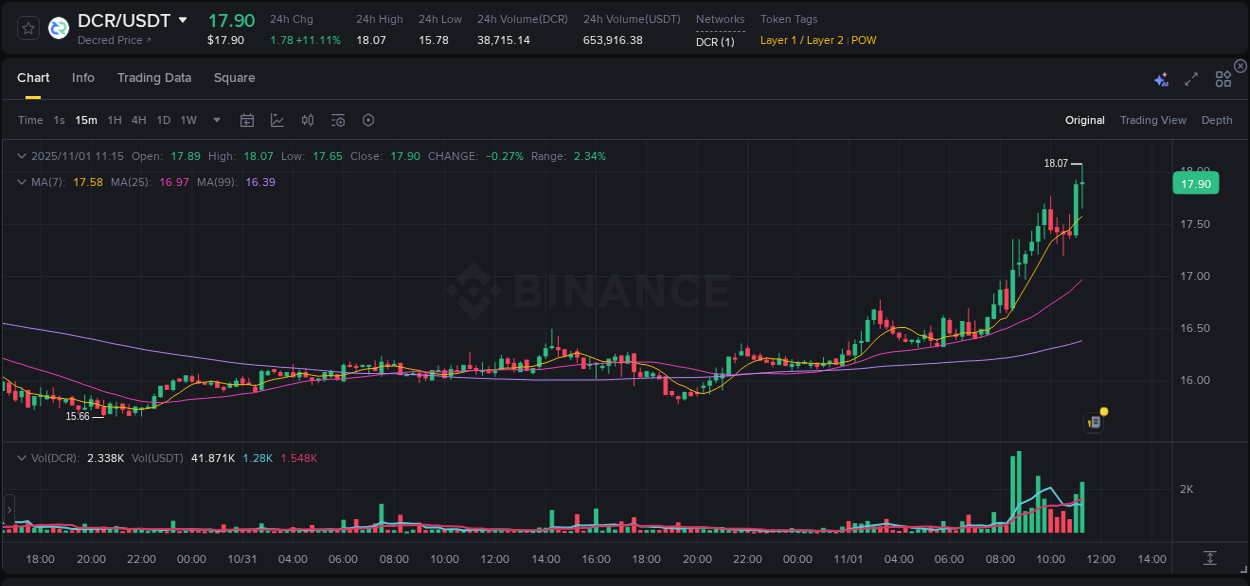Open the DCR/USDT pair selector dropdown

183,19
